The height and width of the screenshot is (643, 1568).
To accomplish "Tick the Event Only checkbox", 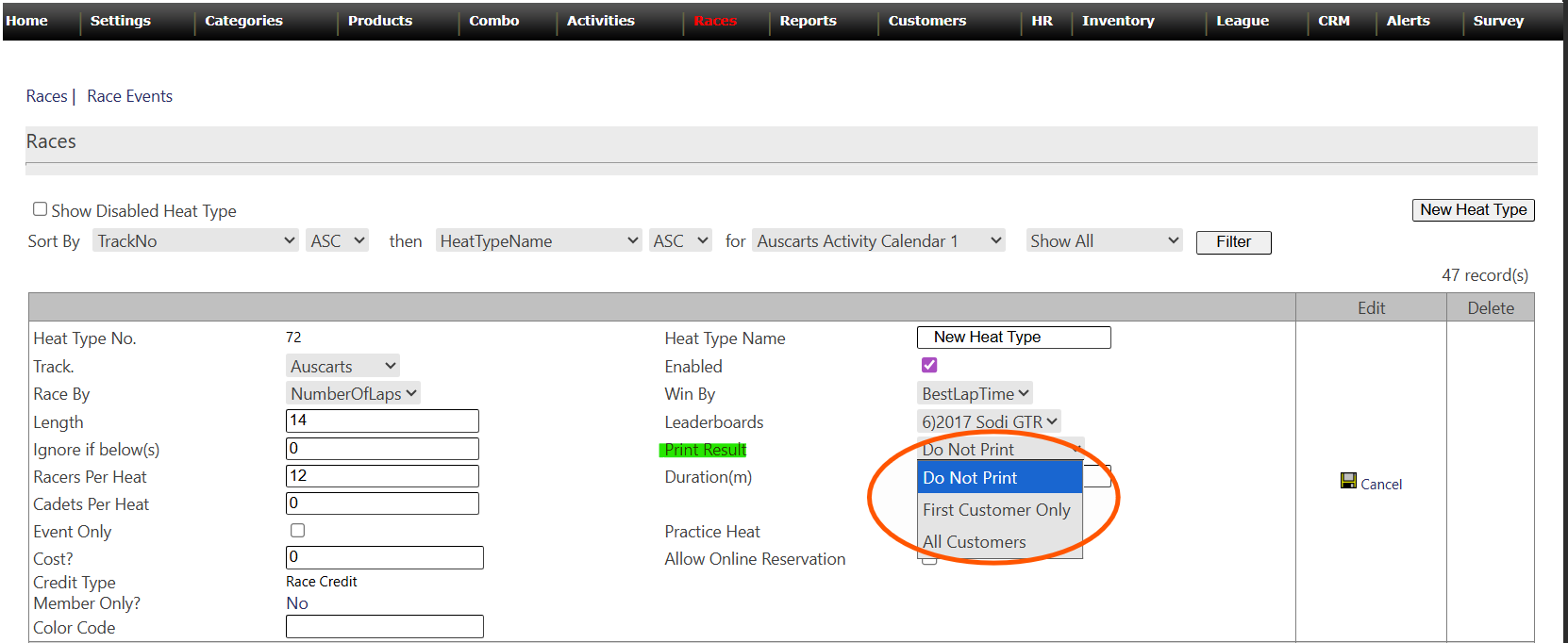I will coord(297,531).
